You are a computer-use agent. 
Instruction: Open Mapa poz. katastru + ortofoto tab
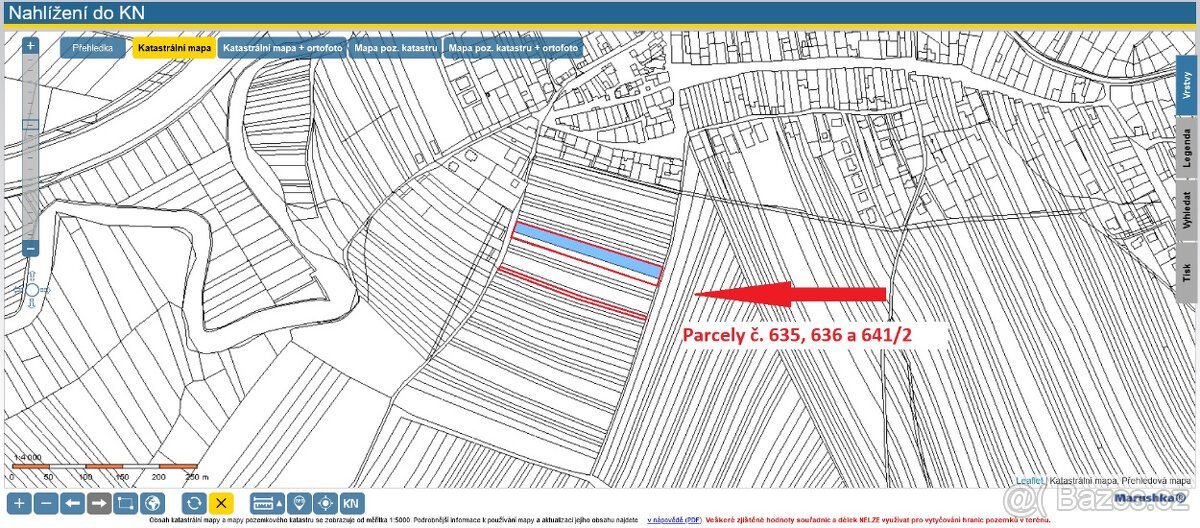point(513,48)
